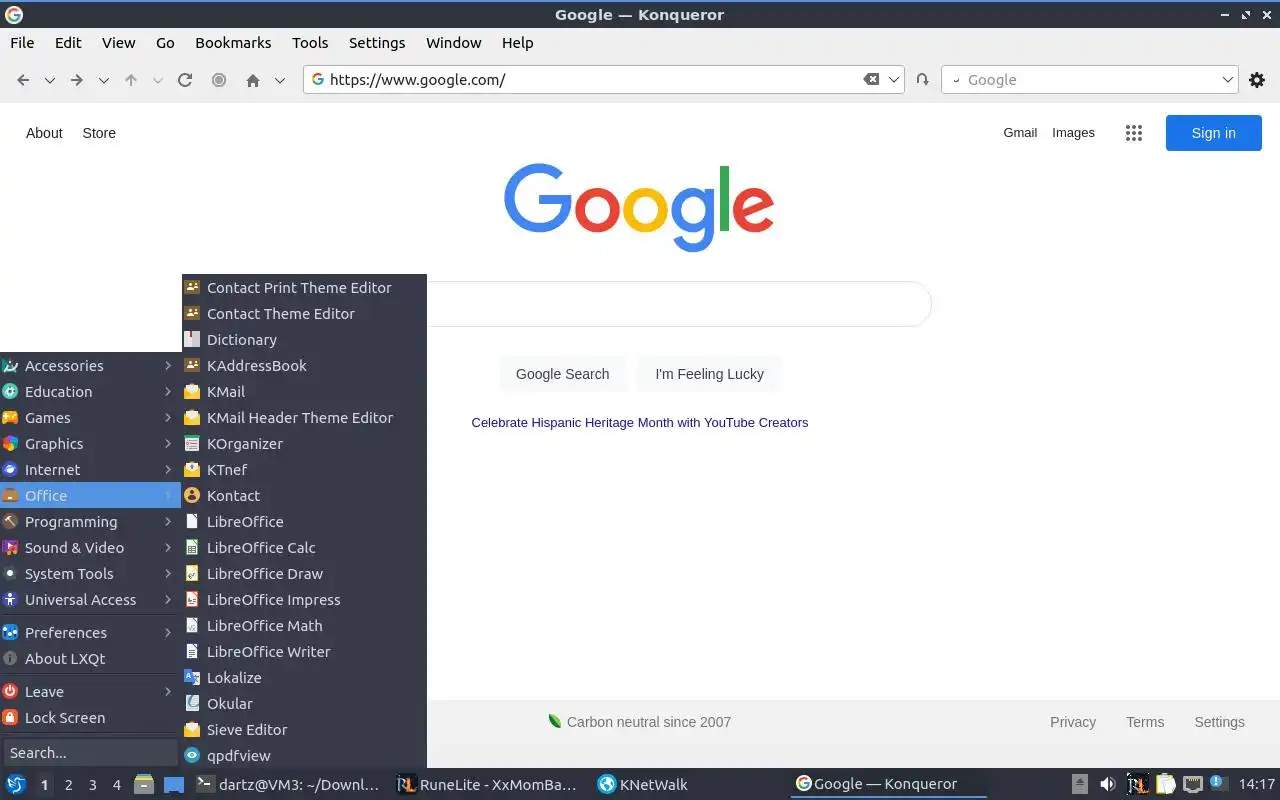Open the Window menu

tap(454, 43)
